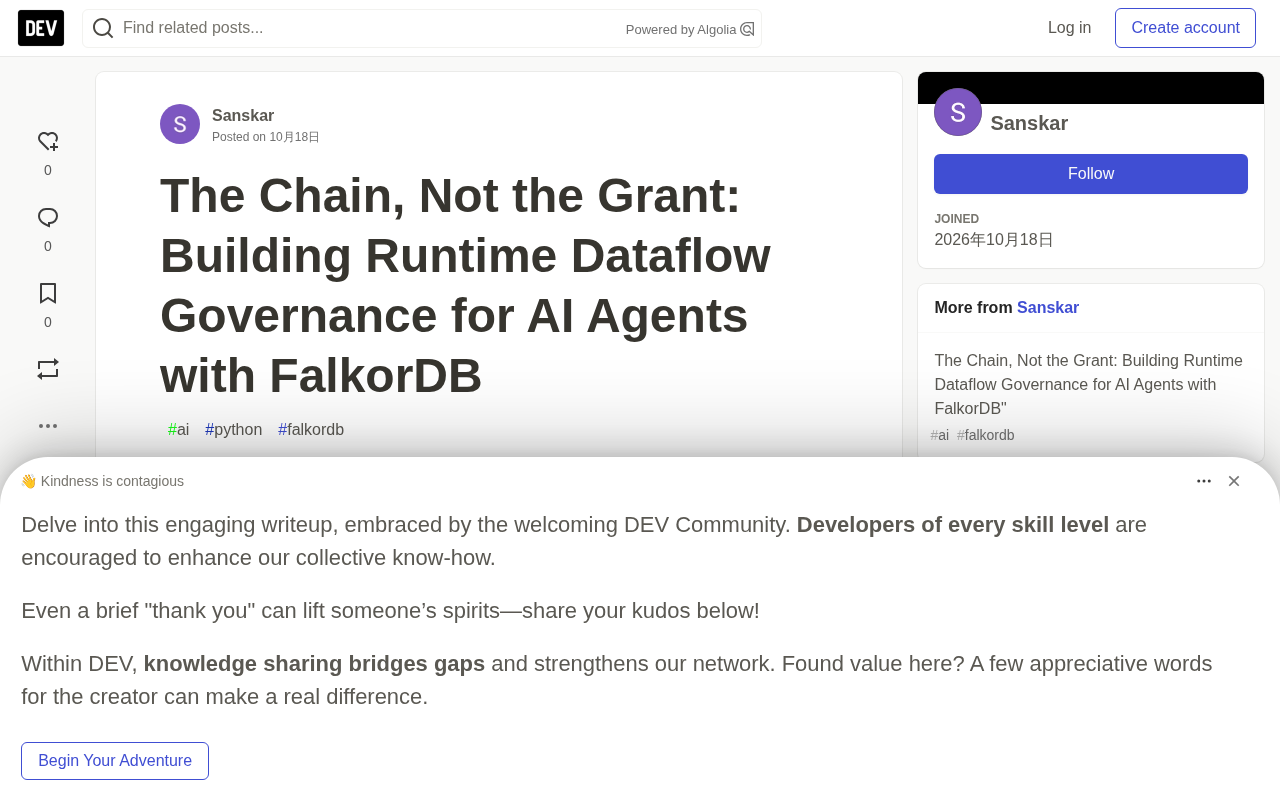
Task: Open the #ai tag under the title
Action: [179, 430]
